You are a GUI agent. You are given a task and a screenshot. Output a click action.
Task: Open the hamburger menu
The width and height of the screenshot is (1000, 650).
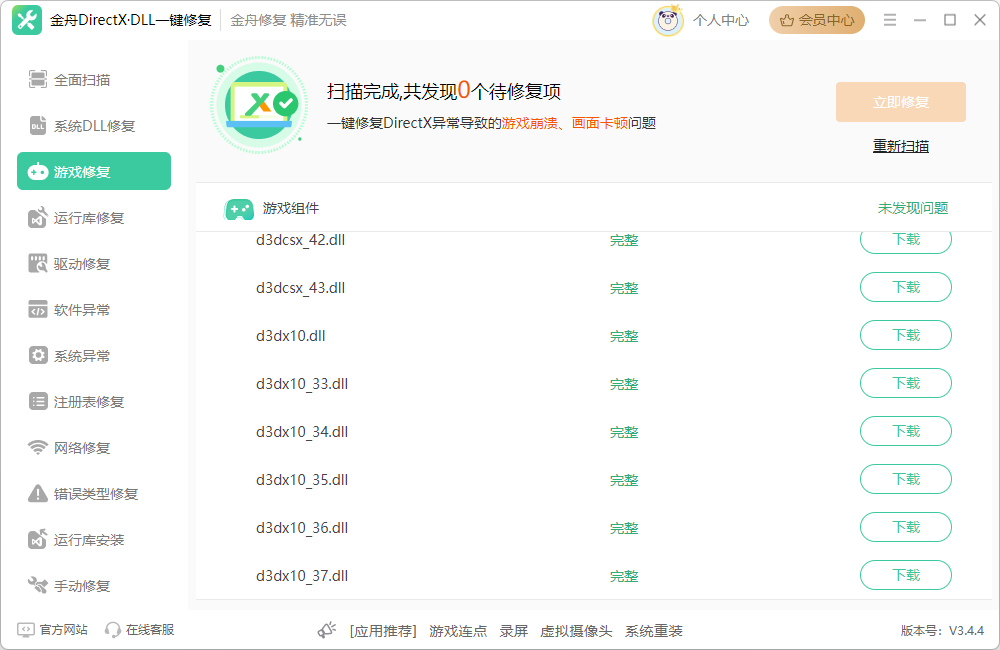(889, 19)
